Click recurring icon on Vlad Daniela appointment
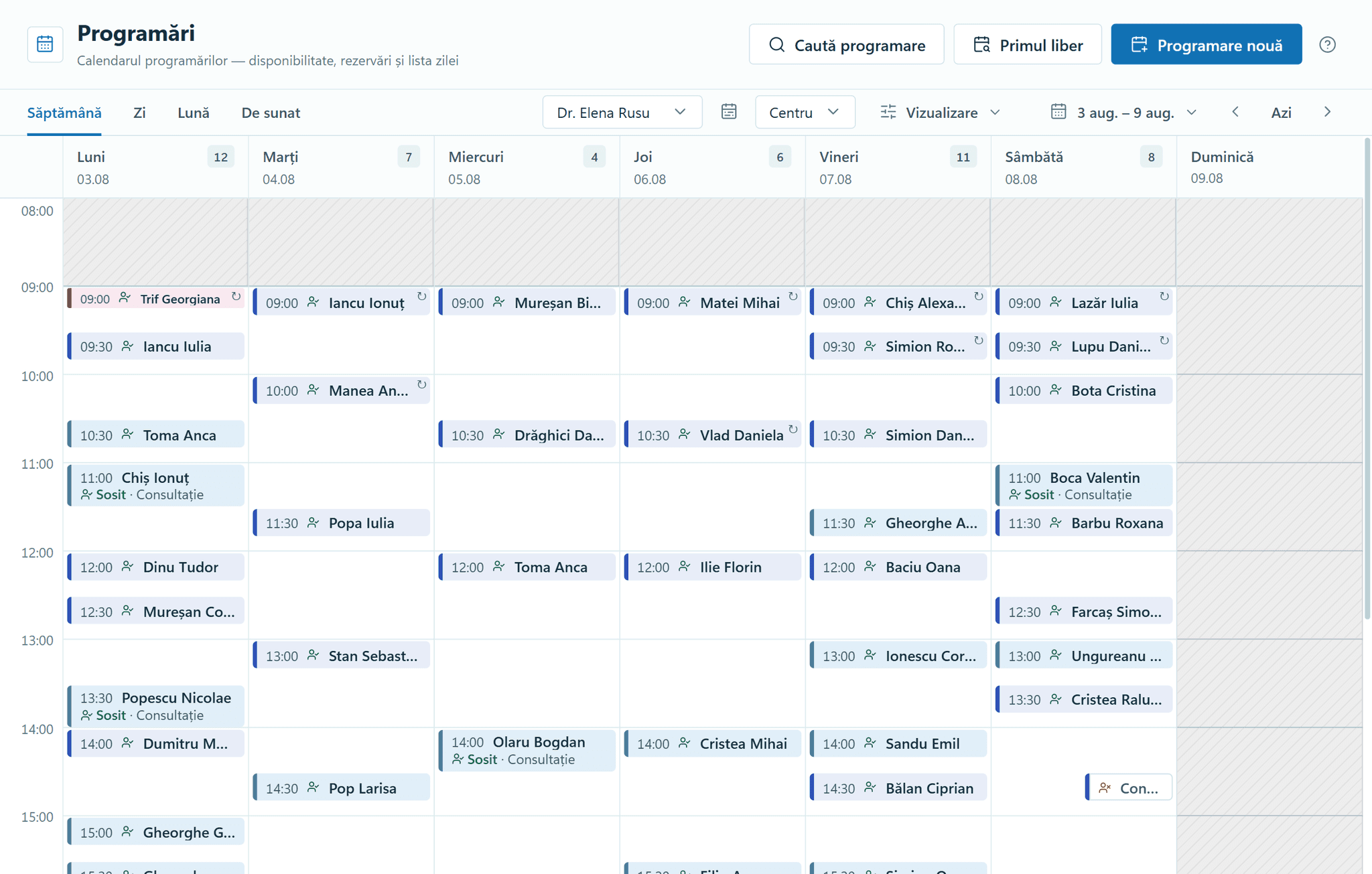1372x874 pixels. [793, 429]
